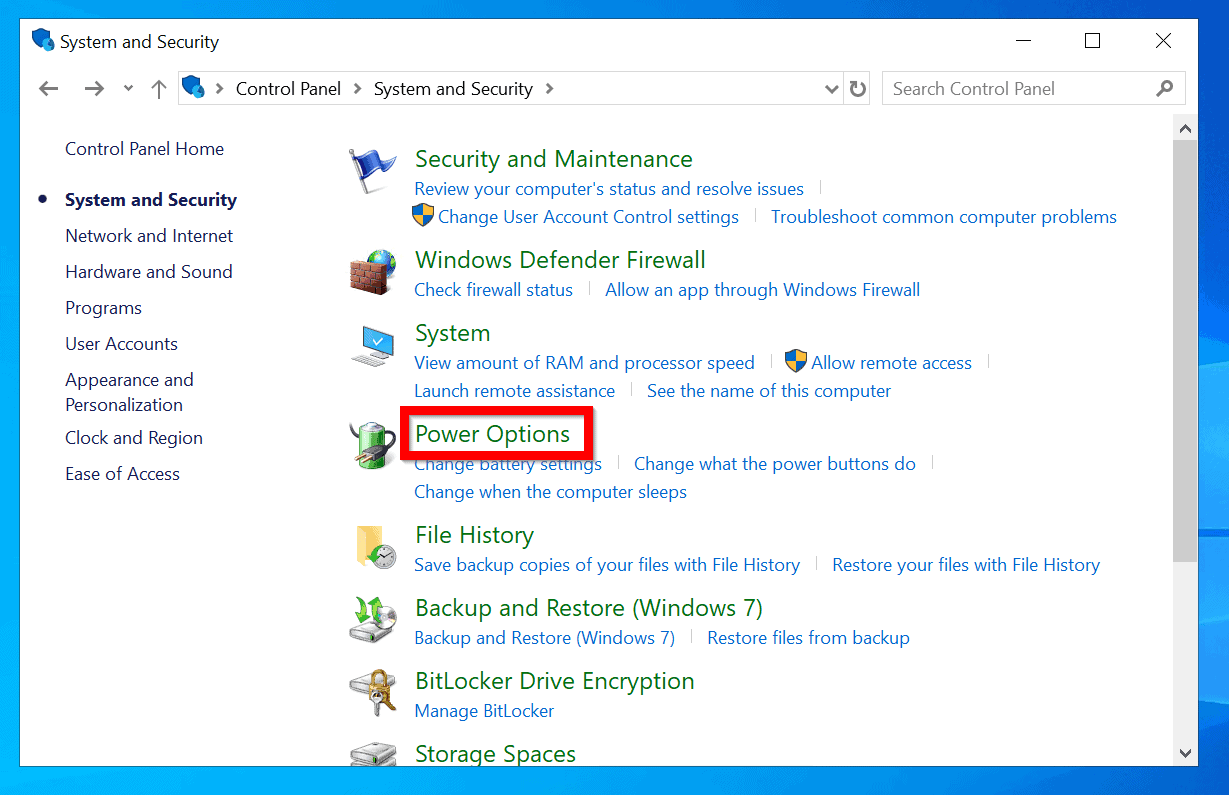1229x795 pixels.
Task: Click shield icon beside Allow remote access
Action: (x=796, y=362)
